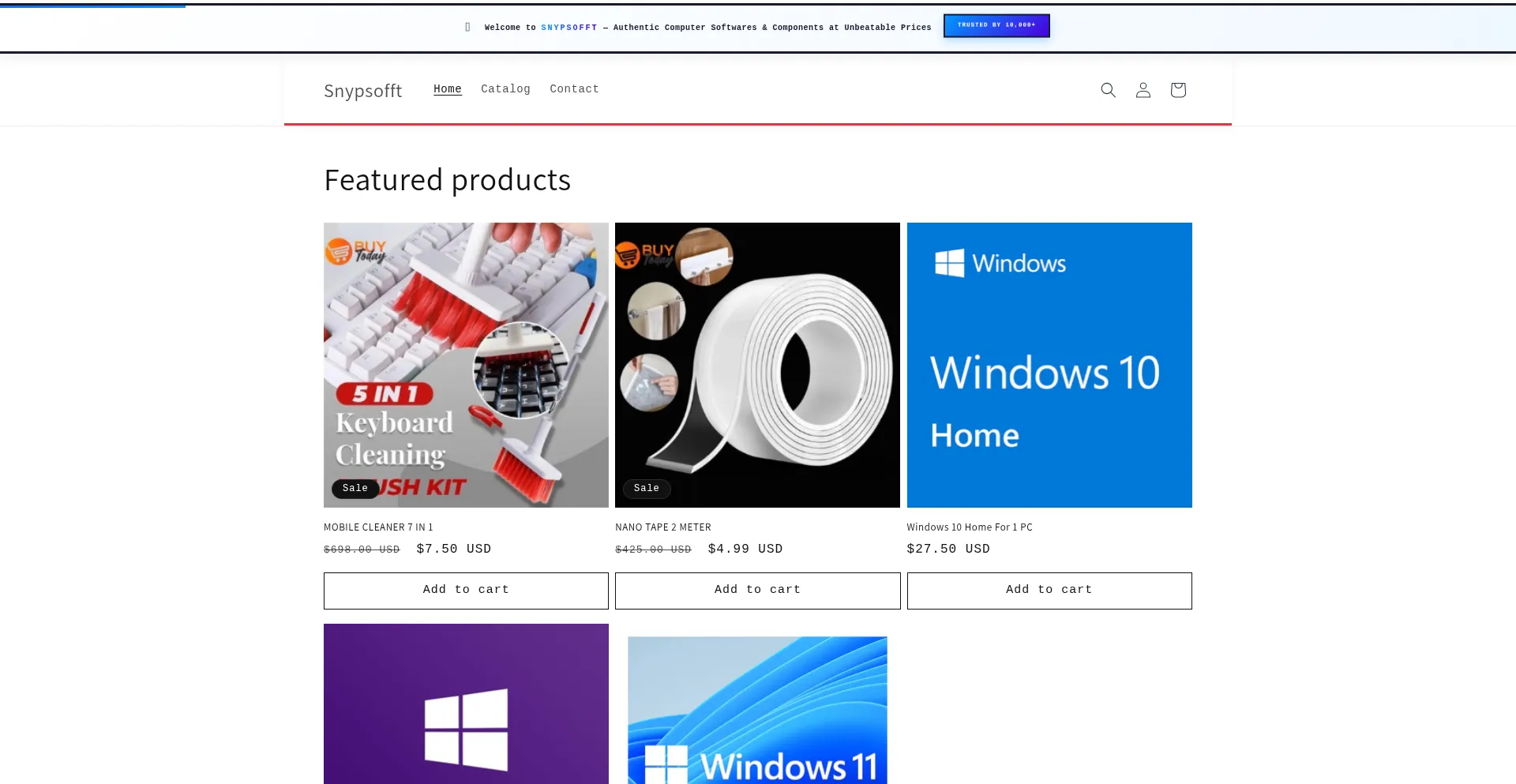Open the Catalog menu item
Image resolution: width=1516 pixels, height=784 pixels.
[505, 89]
